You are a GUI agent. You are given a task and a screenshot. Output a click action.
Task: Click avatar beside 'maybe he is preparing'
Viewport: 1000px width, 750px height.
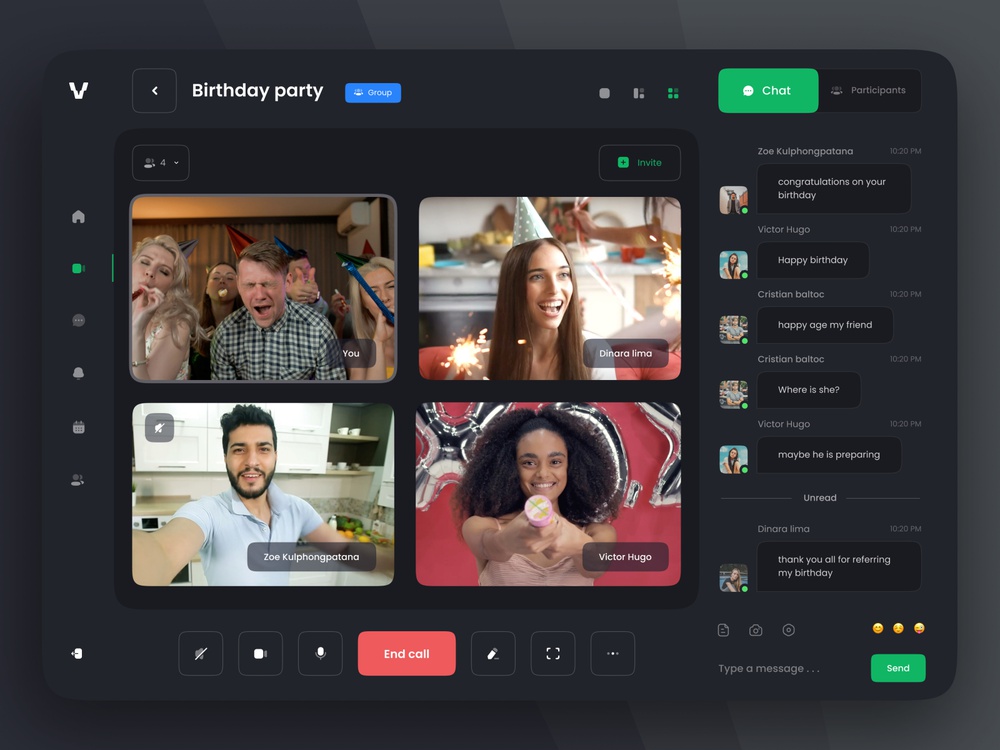(x=733, y=459)
